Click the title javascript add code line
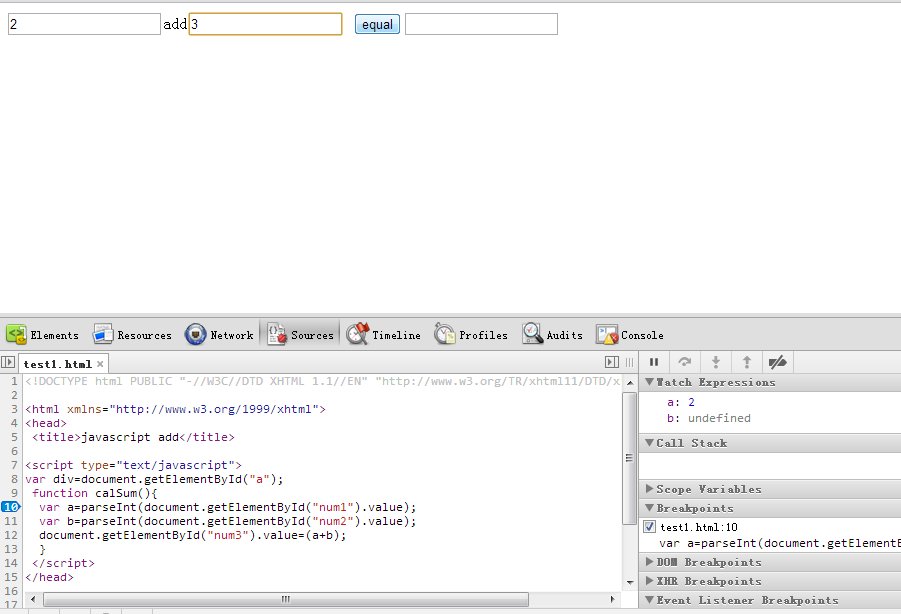Viewport: 901px width, 614px height. (x=133, y=437)
